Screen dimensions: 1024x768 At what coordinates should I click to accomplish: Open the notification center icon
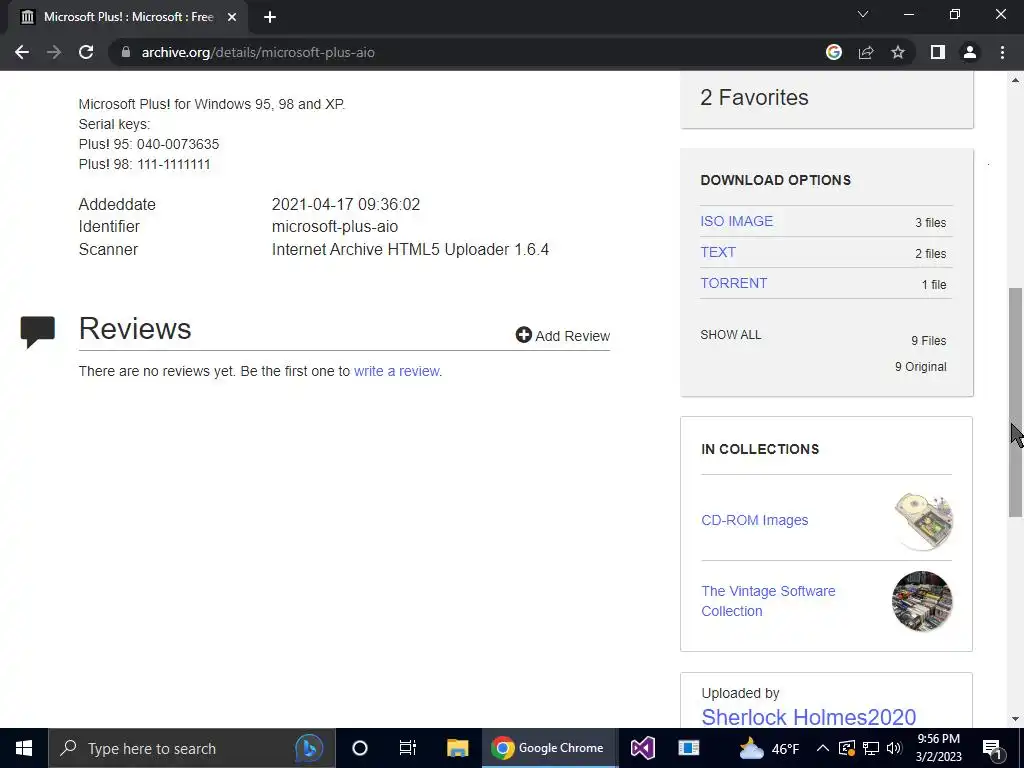(993, 748)
